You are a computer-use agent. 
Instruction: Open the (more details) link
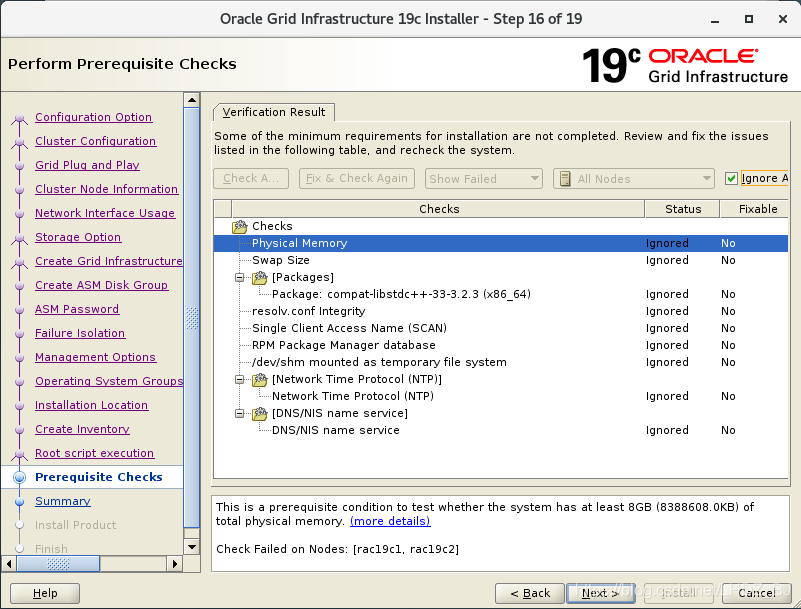pos(390,520)
